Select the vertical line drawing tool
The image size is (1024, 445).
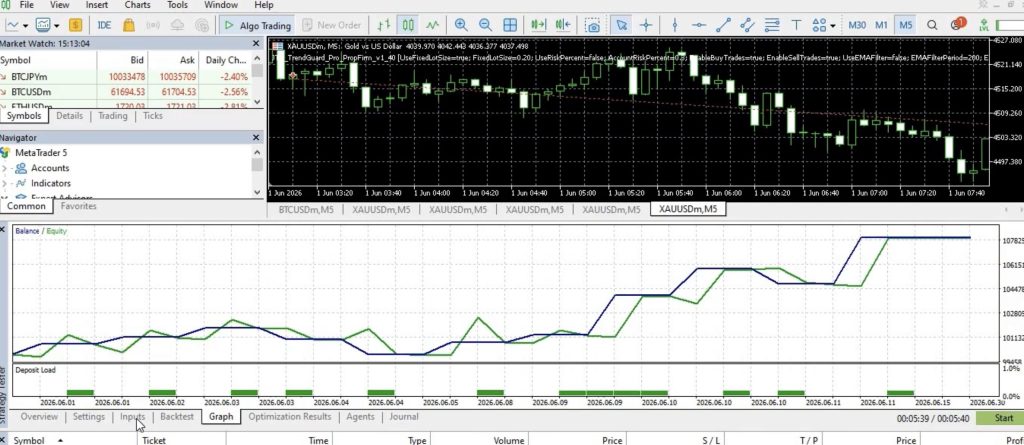[x=675, y=25]
